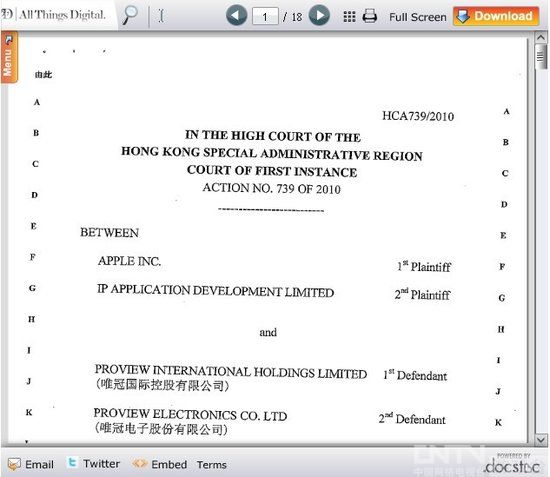Click 'IN THE HIGH COURT OF THE' heading
Viewport: 550px width, 477px height.
coord(273,136)
